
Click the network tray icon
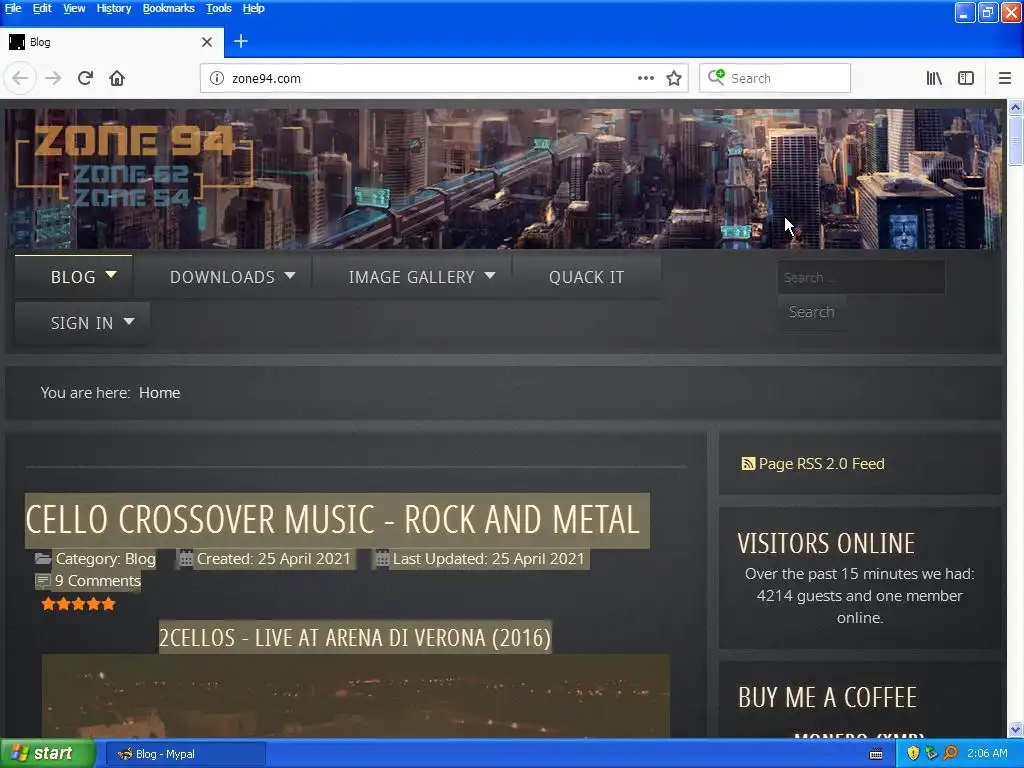(x=931, y=754)
